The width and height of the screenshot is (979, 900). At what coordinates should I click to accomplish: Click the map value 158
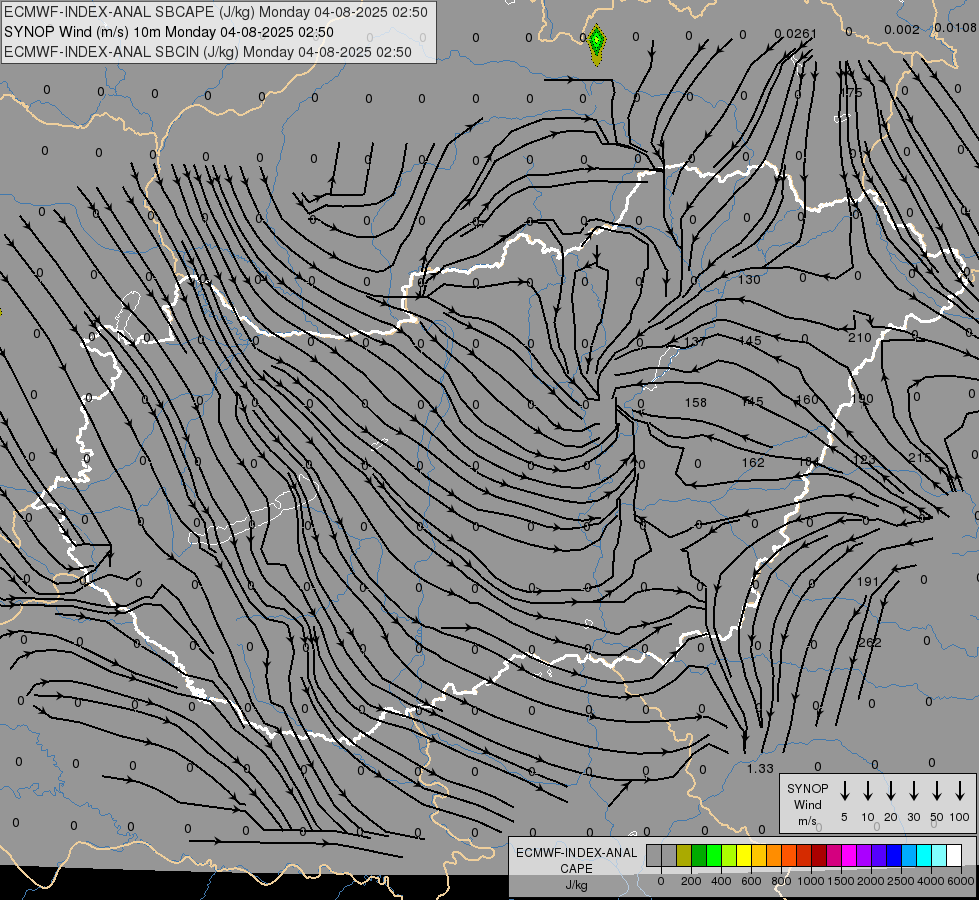pos(696,402)
